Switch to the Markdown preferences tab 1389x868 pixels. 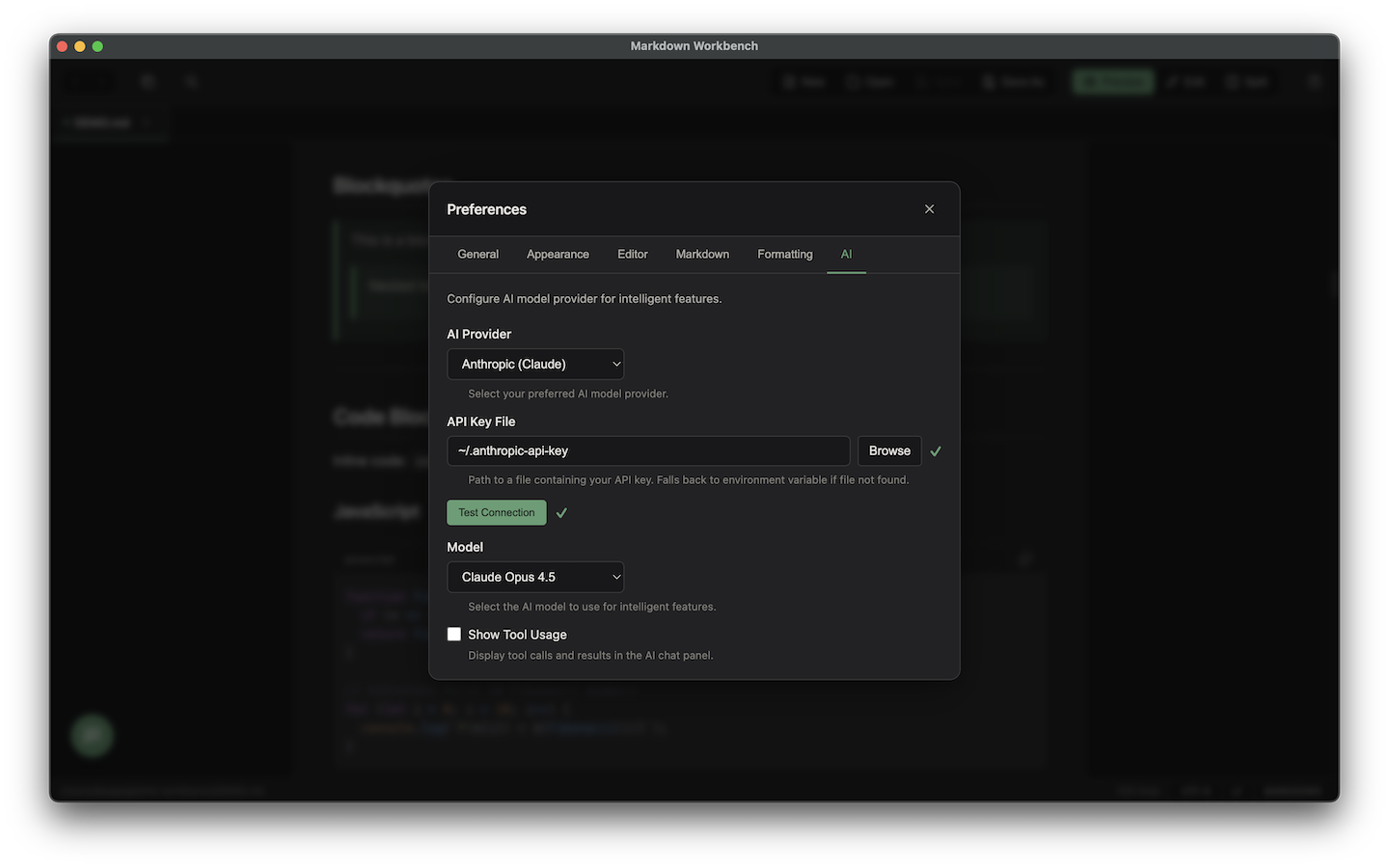[x=702, y=254]
